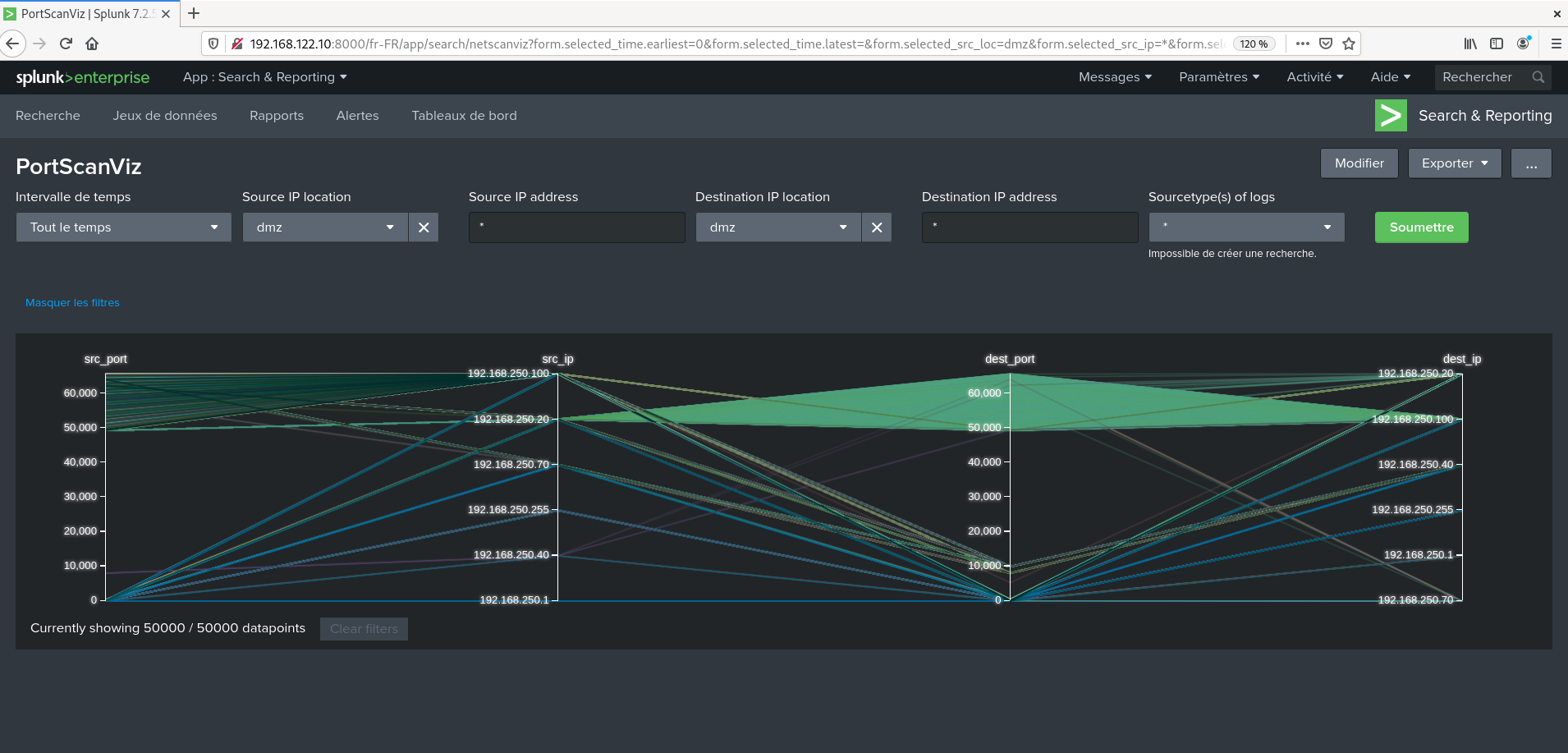Bookmark this page with star icon
Screen dimensions: 1568x753
(1348, 44)
